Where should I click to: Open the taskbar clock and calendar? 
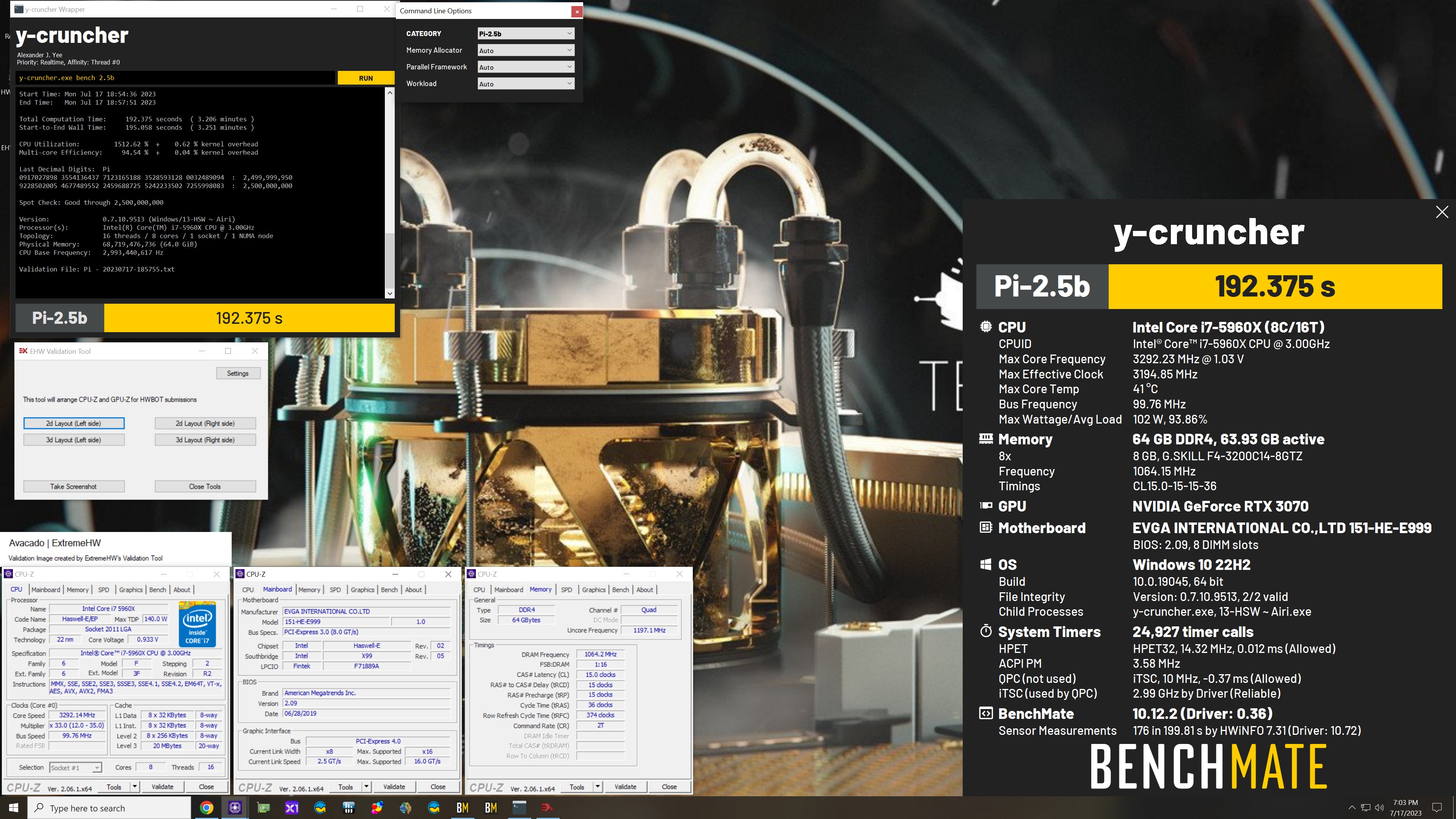click(x=1406, y=808)
